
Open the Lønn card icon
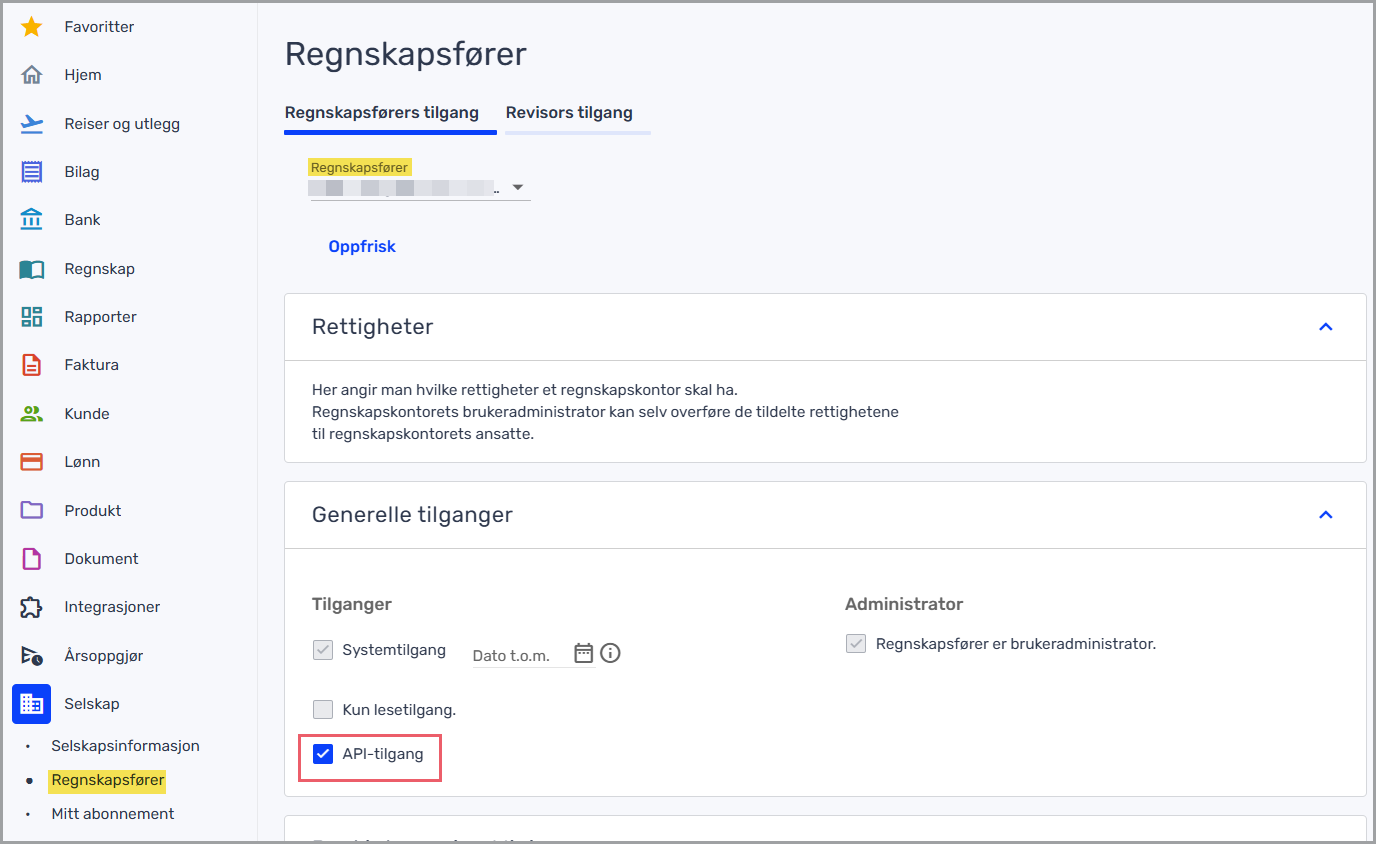[x=32, y=462]
